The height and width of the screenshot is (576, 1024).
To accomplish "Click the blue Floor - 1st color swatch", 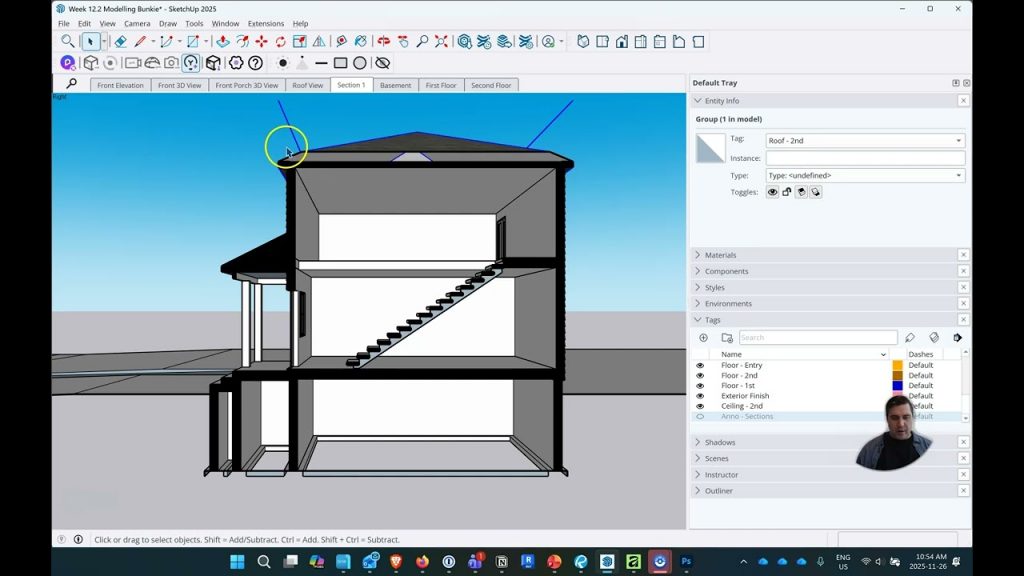I will pyautogui.click(x=897, y=386).
